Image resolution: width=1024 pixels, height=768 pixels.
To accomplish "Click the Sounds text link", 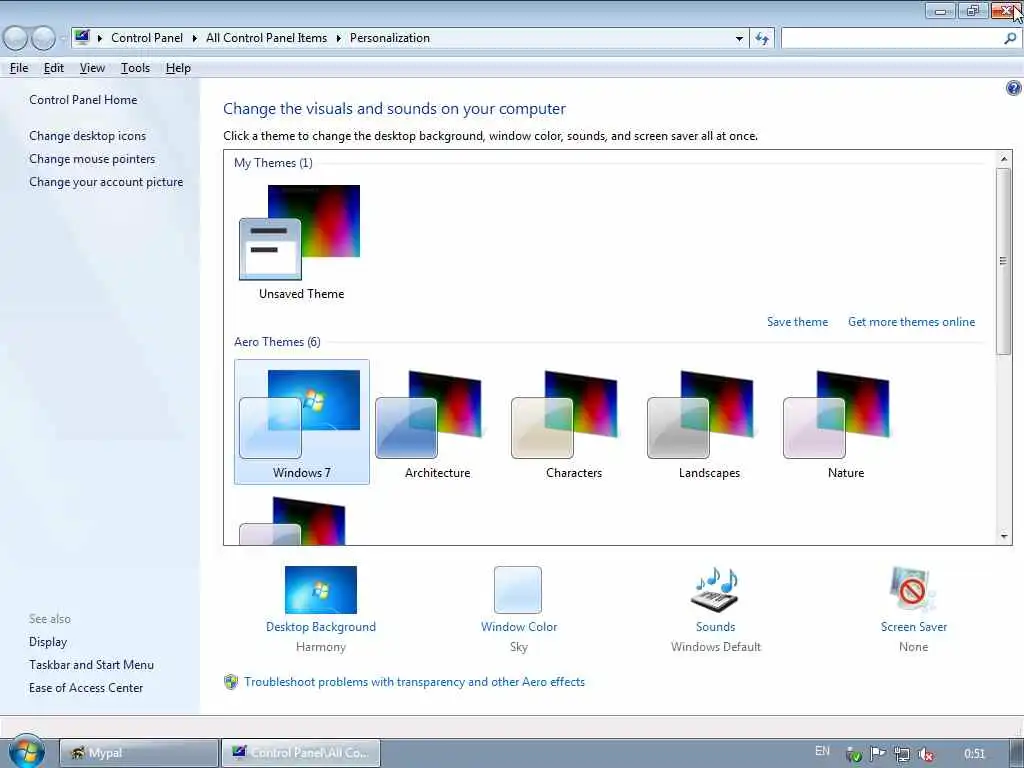I will click(x=715, y=627).
